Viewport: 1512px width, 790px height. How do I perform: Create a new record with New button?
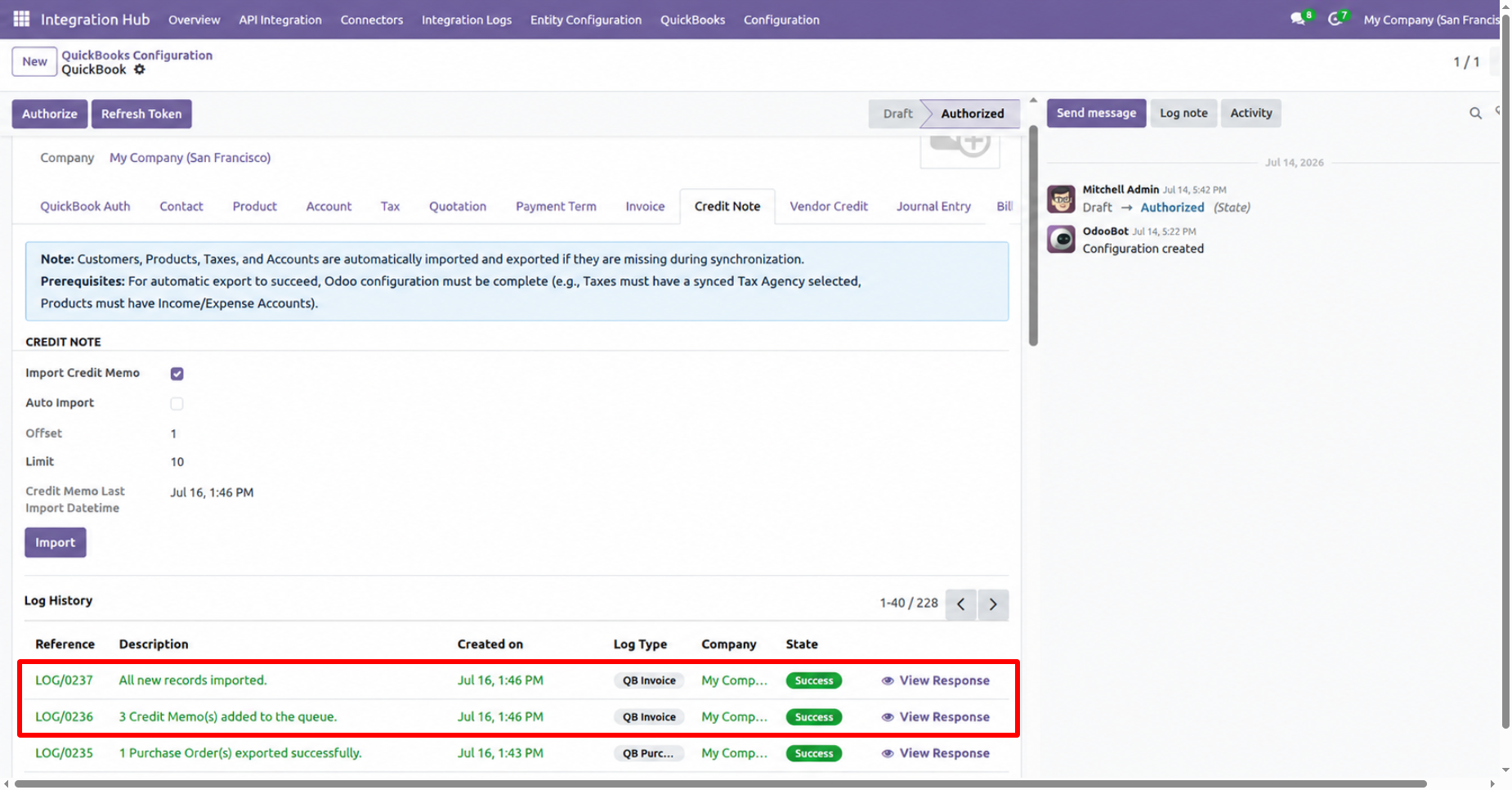[34, 61]
